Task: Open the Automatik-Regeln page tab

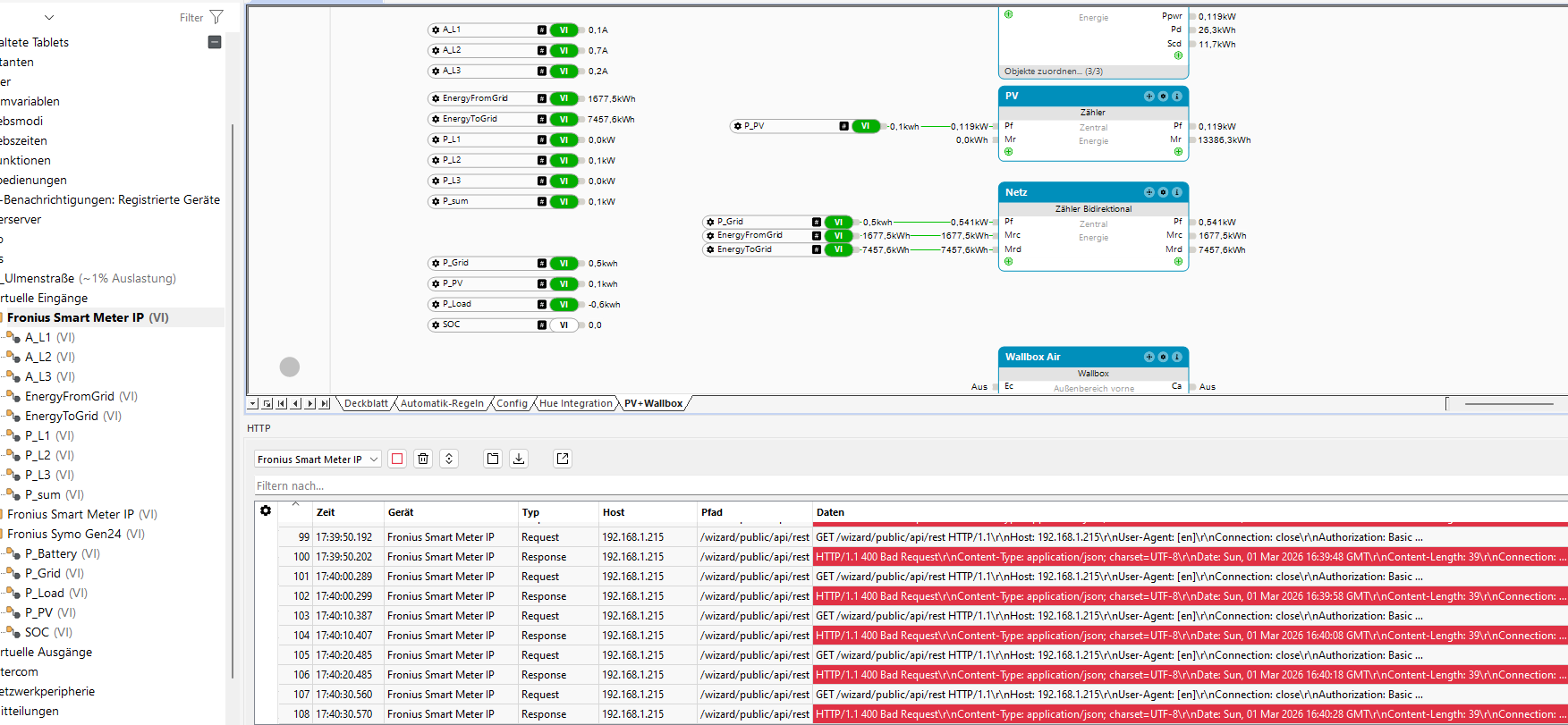Action: (x=442, y=404)
